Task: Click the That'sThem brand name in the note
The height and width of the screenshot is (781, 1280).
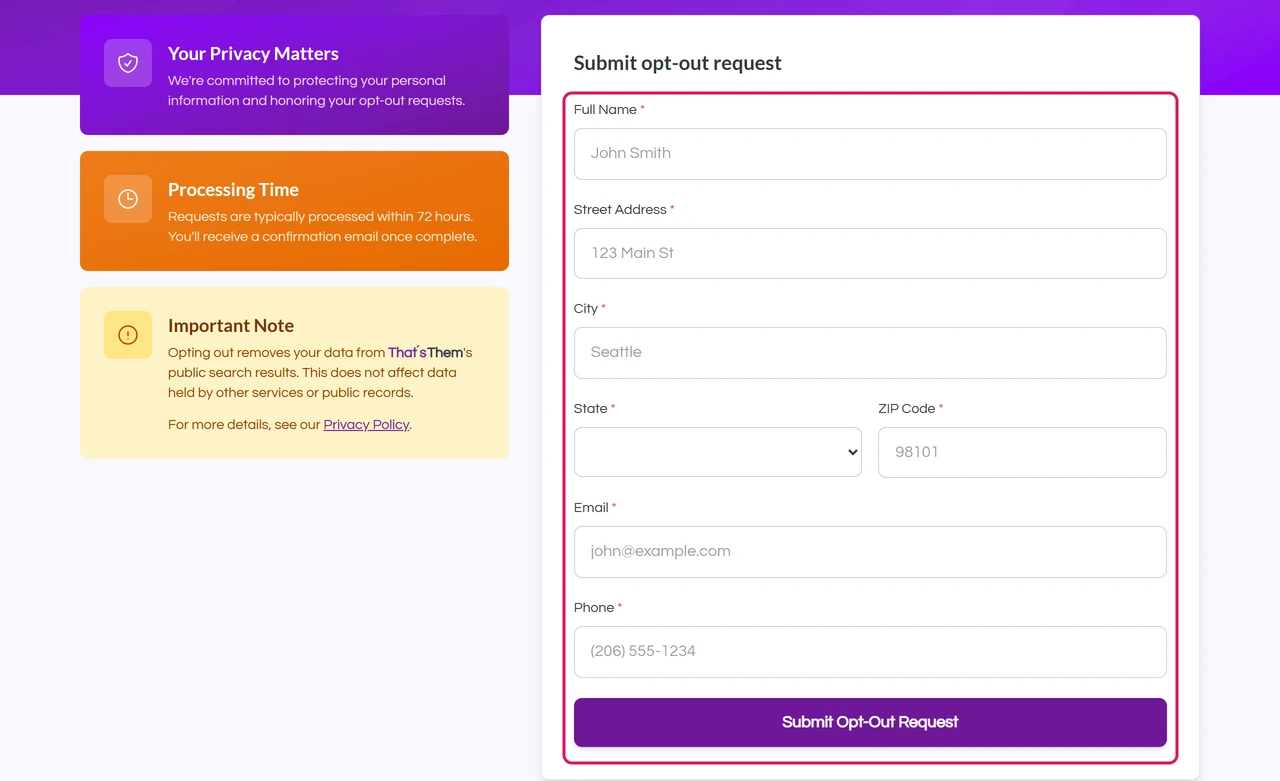Action: (426, 353)
